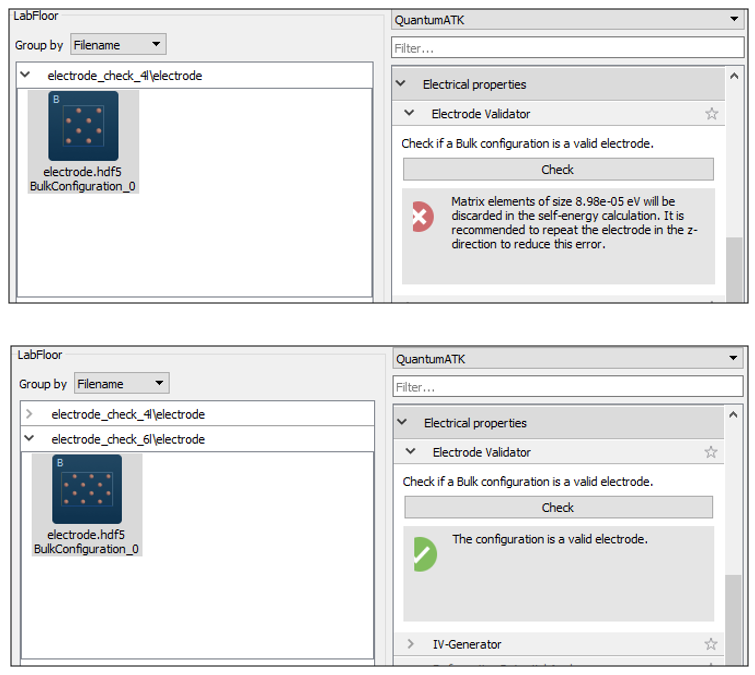Screen dimensions: 755x675
Task: Click the green valid checkmark icon
Action: pos(425,554)
